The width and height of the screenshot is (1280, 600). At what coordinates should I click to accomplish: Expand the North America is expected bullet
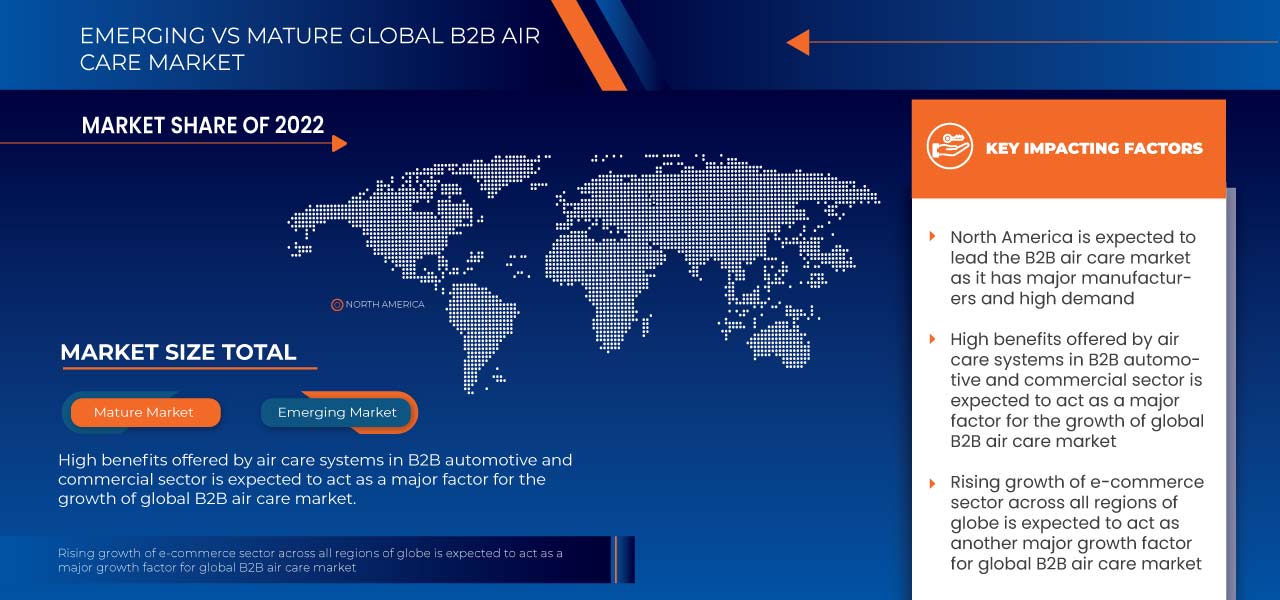coord(933,237)
